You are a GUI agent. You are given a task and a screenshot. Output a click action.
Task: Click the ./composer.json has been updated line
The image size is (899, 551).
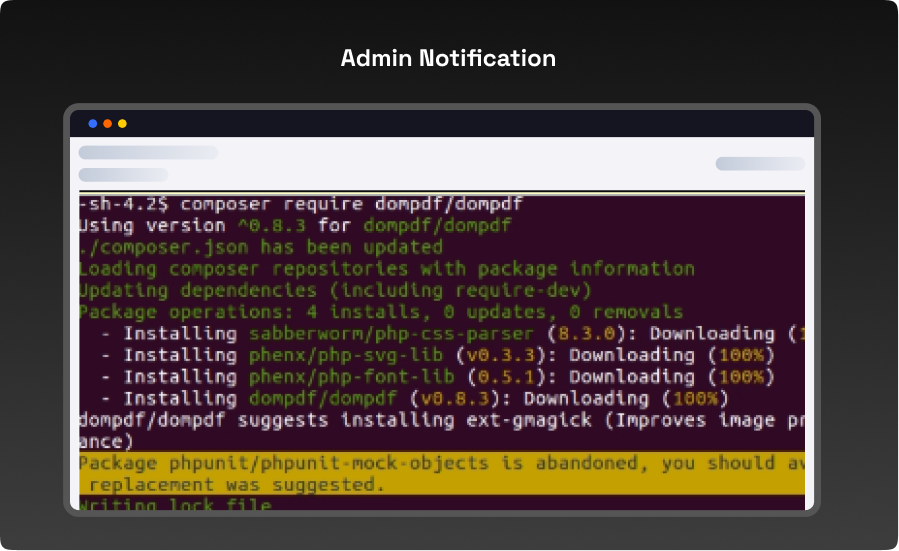tap(260, 247)
